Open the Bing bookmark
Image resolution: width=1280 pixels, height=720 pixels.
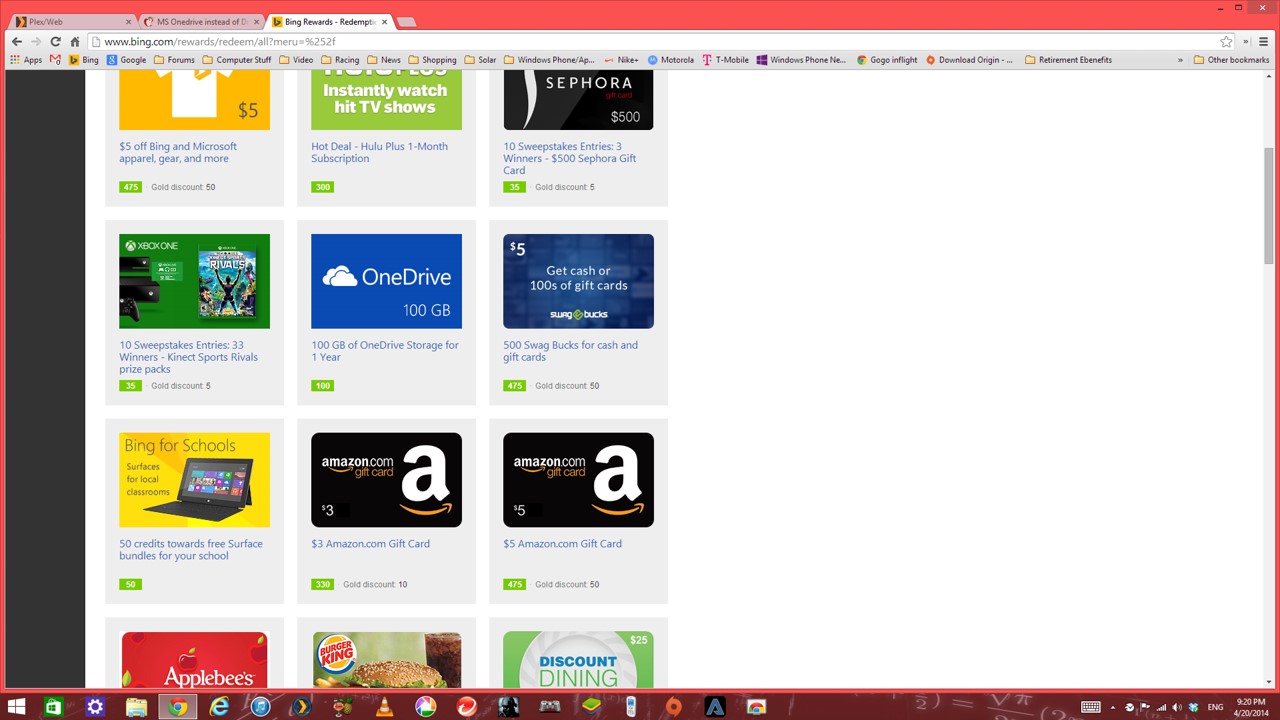coord(84,60)
